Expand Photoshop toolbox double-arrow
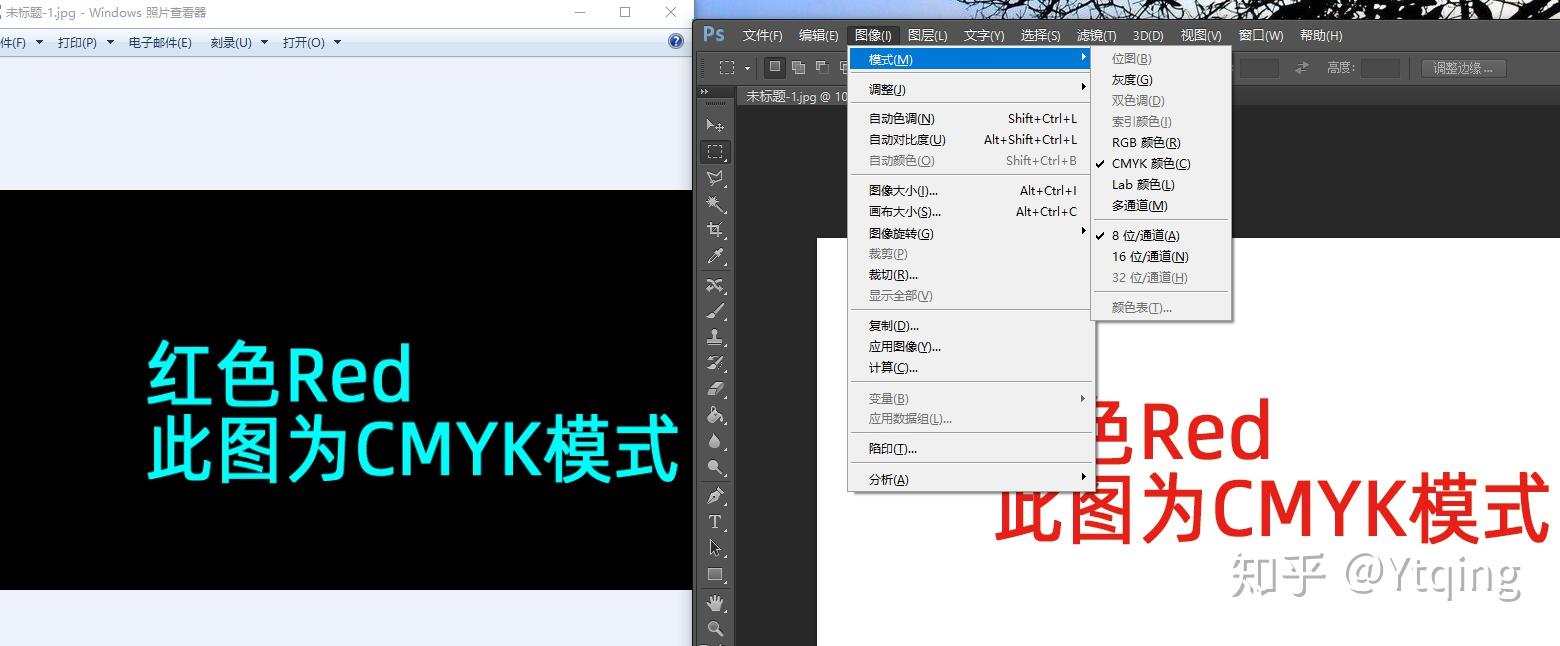 coord(705,92)
